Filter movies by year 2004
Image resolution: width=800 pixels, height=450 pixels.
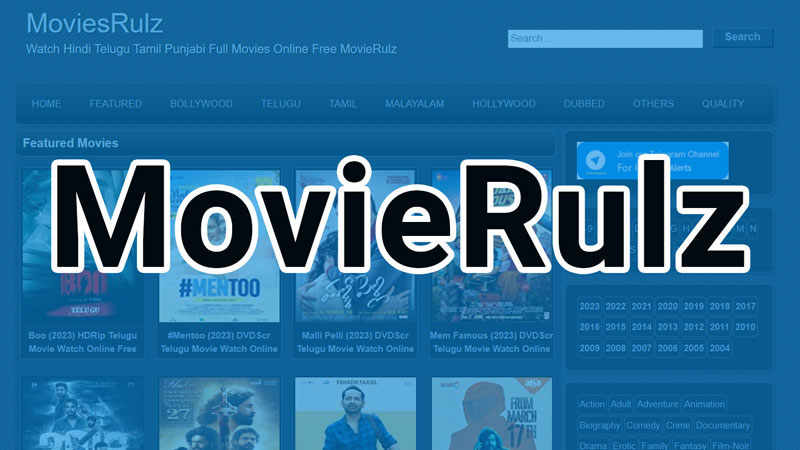tap(719, 348)
